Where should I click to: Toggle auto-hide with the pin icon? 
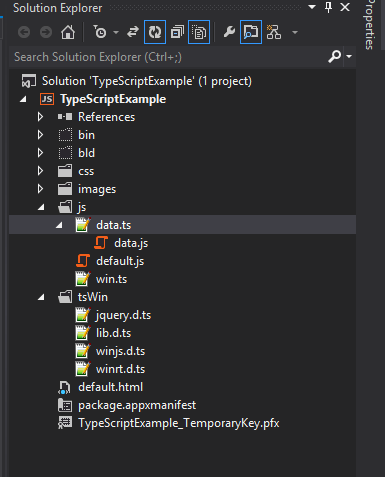328,7
